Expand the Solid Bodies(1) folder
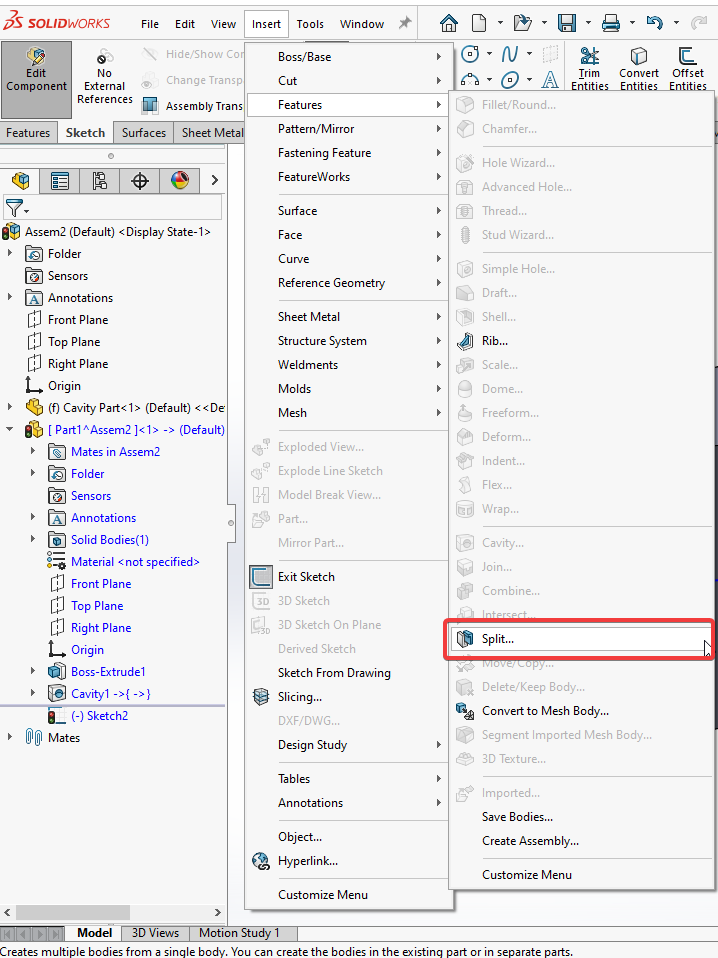The image size is (718, 958). point(32,539)
